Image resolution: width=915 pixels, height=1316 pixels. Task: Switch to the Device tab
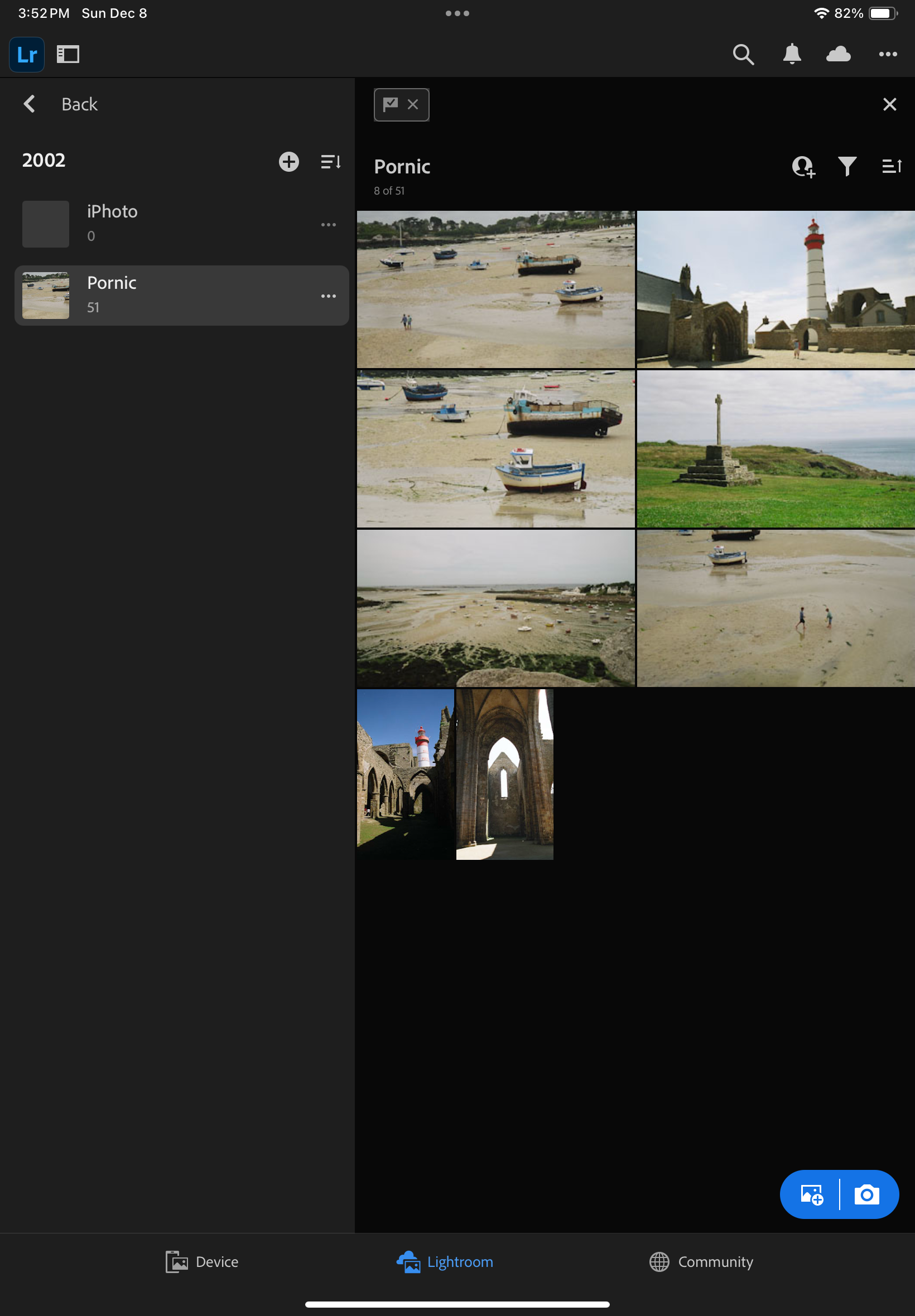coord(202,1261)
